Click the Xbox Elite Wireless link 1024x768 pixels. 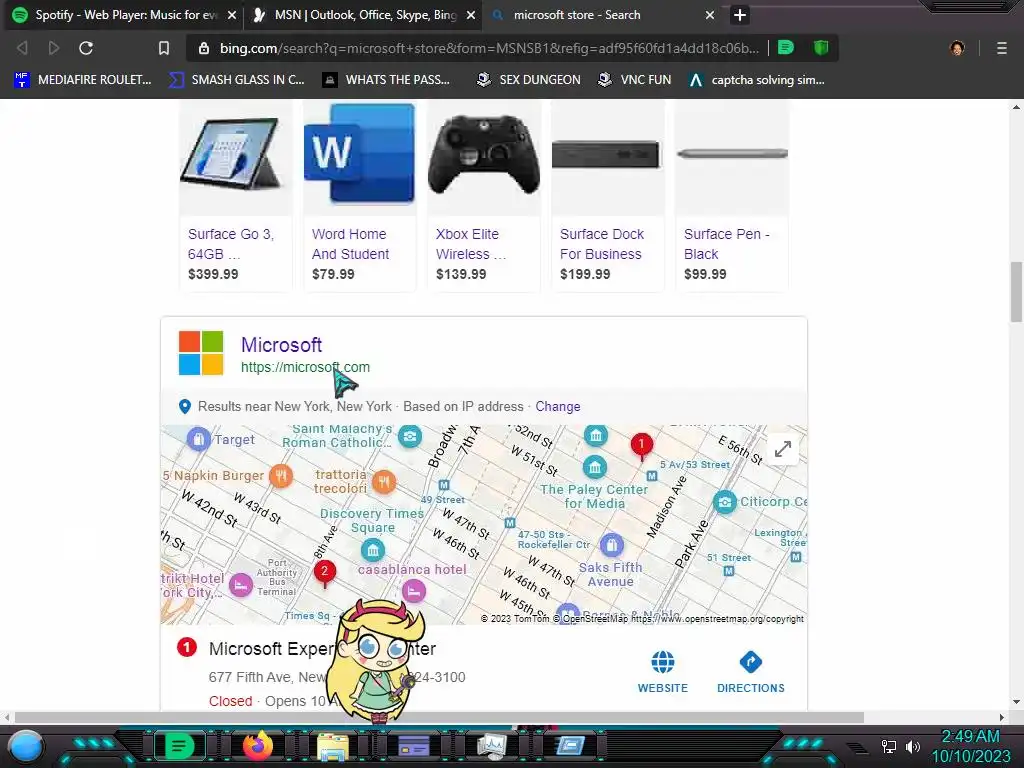click(x=470, y=244)
